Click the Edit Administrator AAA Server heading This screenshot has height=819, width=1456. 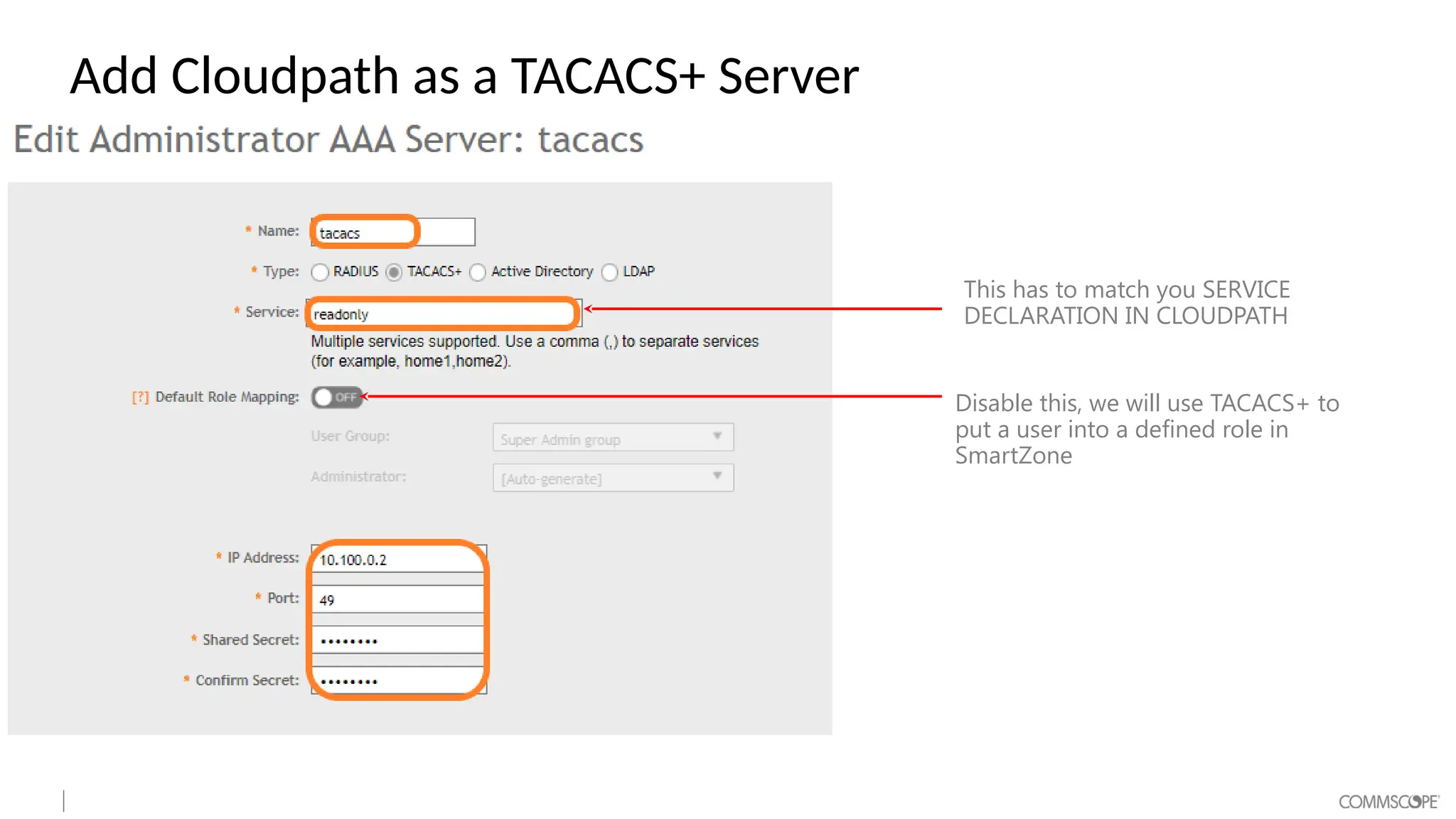pos(328,139)
